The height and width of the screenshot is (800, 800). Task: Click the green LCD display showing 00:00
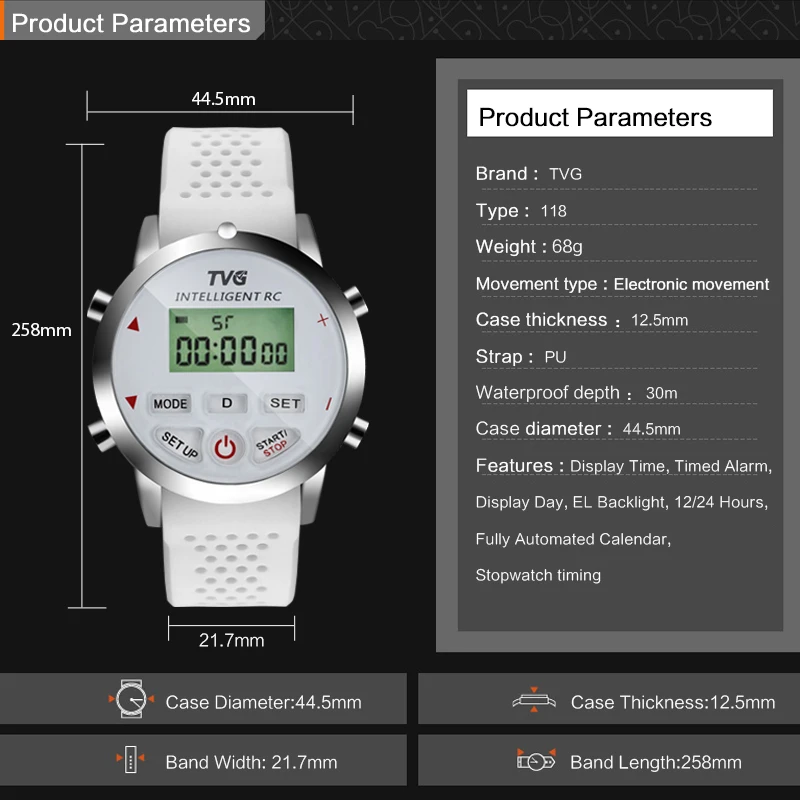coord(232,340)
